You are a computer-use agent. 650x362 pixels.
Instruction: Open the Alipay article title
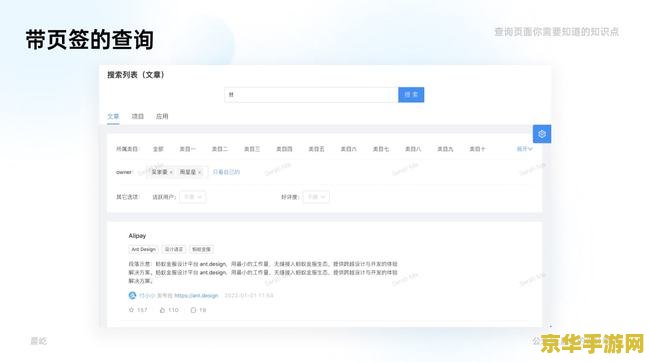(x=137, y=236)
